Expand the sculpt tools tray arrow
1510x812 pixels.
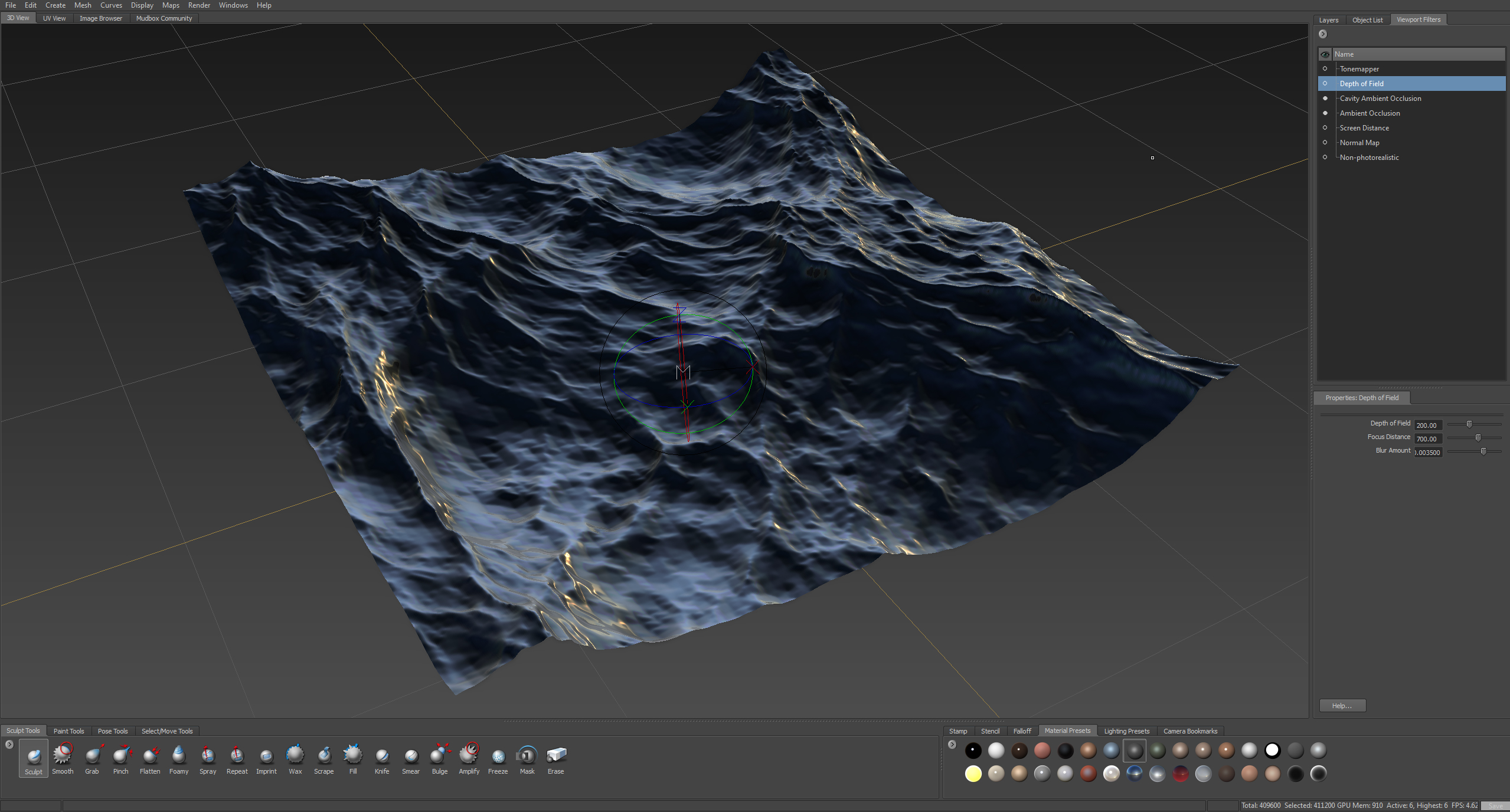click(x=9, y=745)
